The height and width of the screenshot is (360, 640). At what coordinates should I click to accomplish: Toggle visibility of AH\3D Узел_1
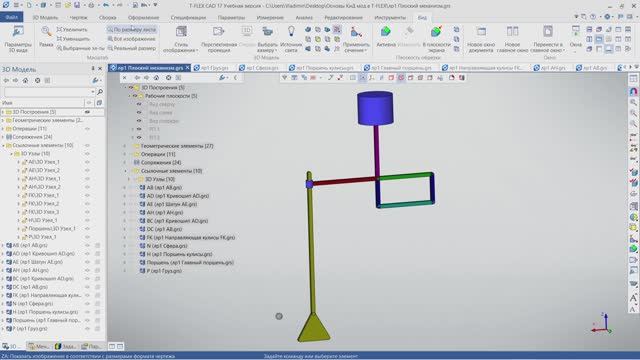coord(87,179)
